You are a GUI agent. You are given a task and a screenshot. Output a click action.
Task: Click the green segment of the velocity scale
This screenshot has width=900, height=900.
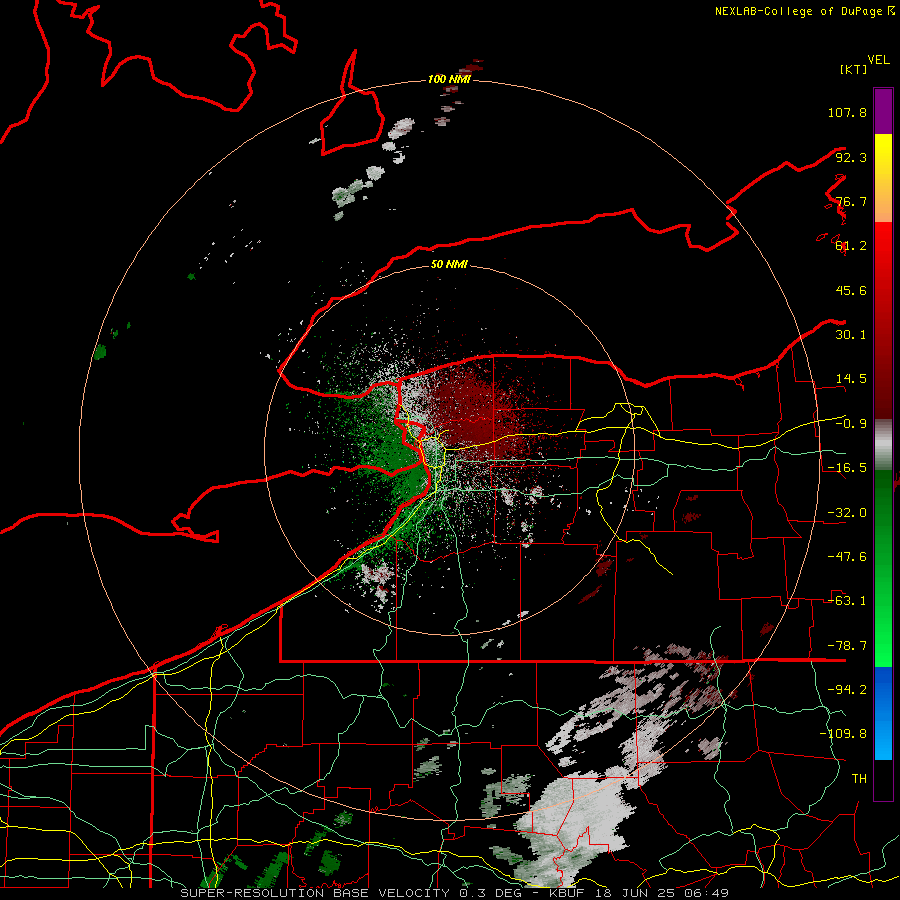point(883,568)
